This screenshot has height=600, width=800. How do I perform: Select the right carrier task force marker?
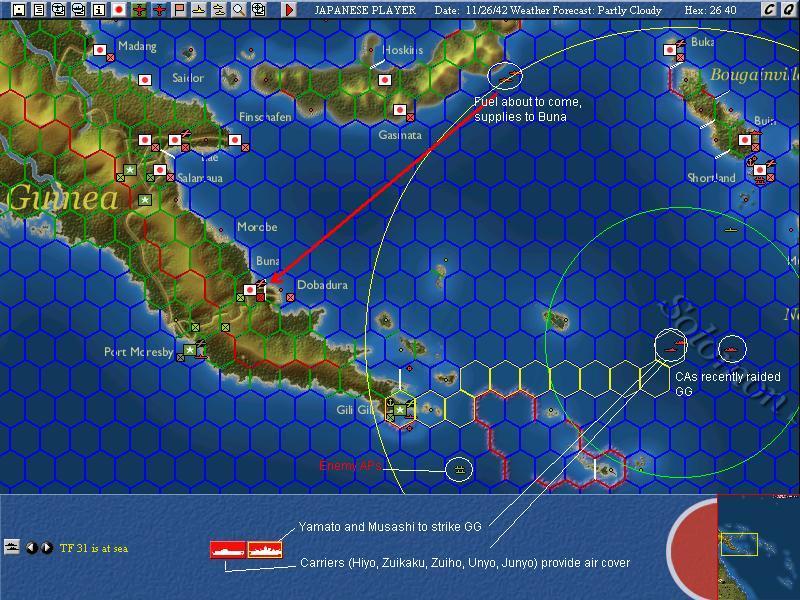731,349
